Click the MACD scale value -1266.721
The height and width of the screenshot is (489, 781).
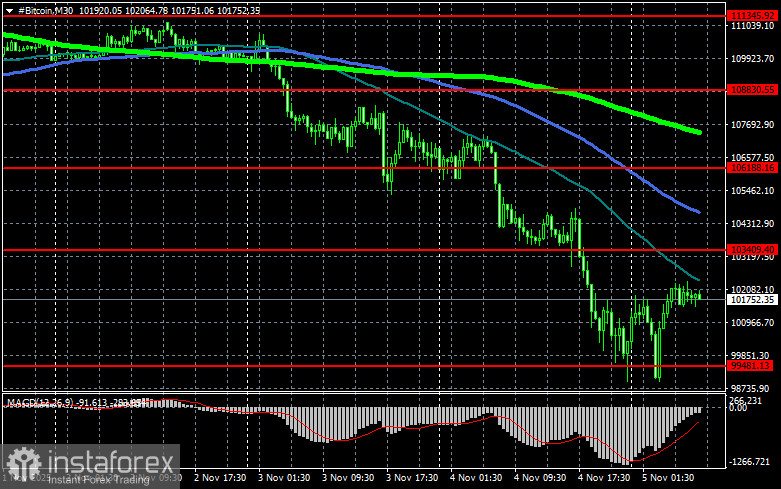[x=750, y=462]
